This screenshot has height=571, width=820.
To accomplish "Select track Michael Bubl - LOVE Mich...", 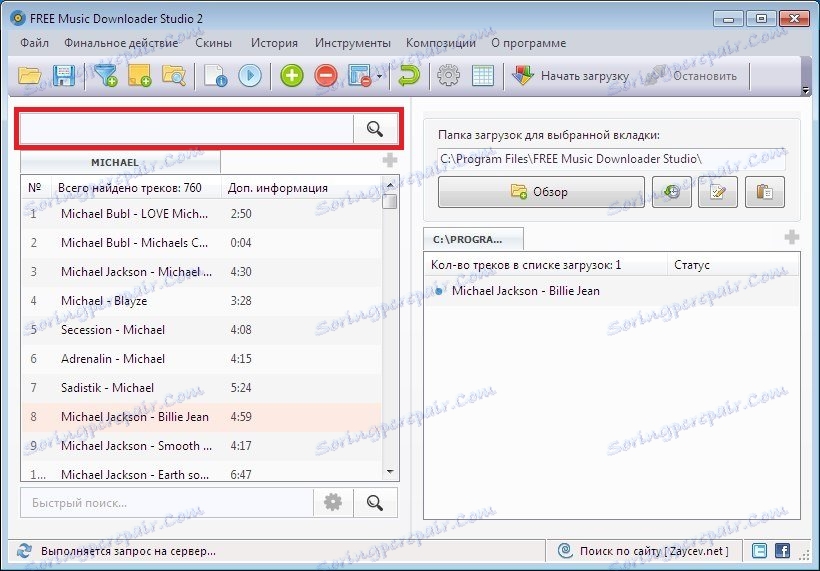I will pos(201,214).
